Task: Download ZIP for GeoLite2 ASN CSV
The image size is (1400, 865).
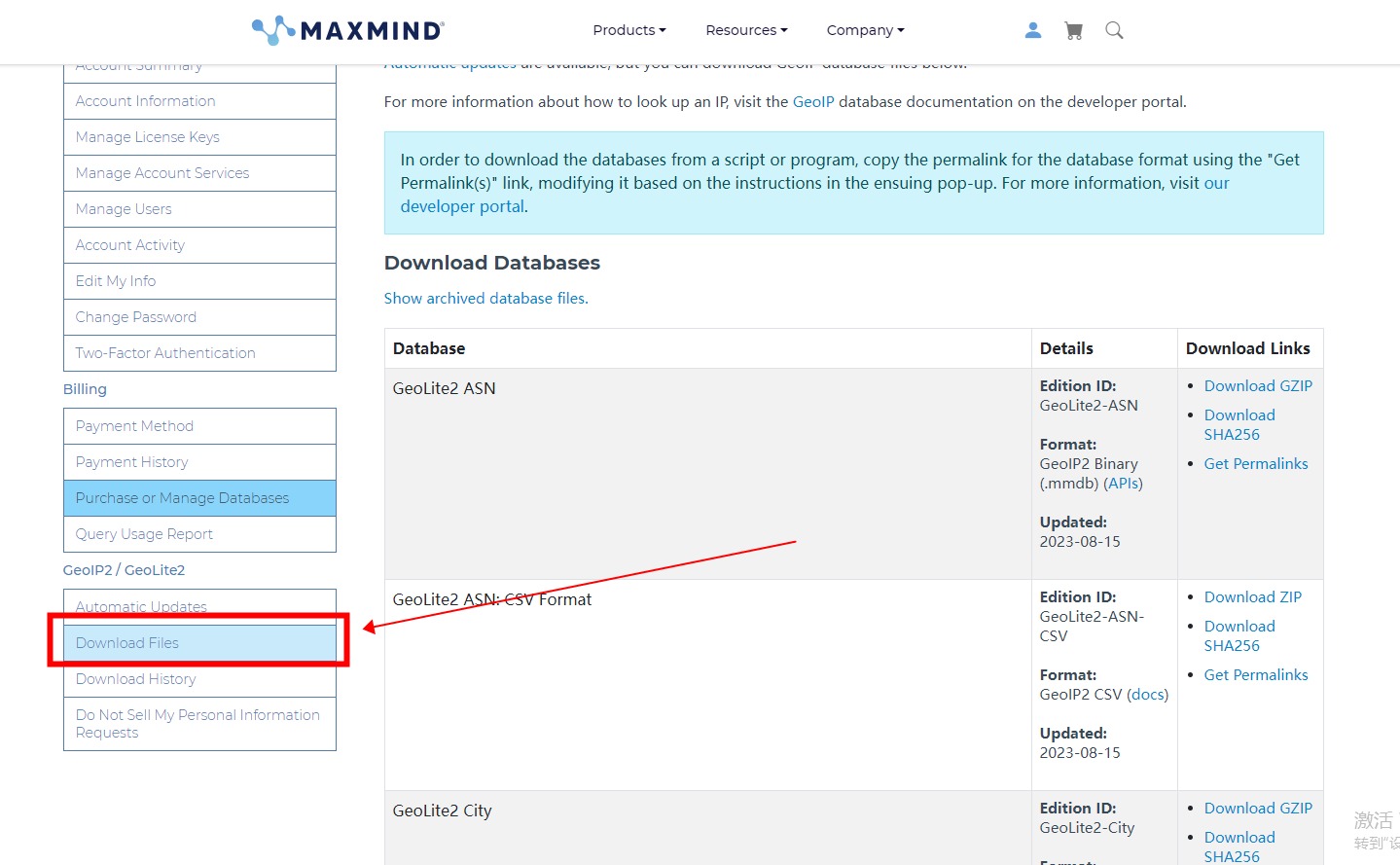Action: coord(1253,597)
